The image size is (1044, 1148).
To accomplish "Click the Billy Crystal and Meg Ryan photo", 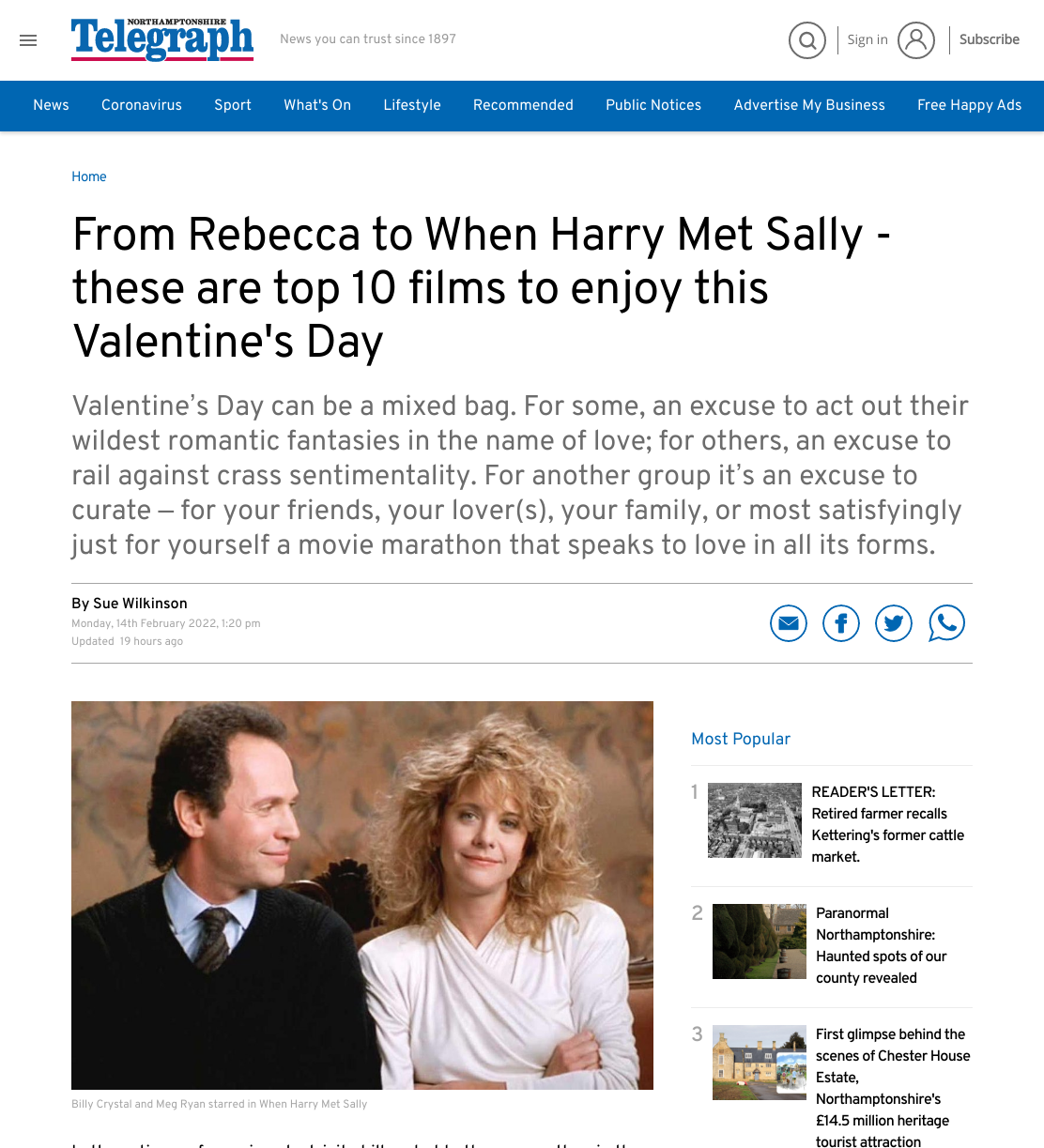I will click(362, 895).
